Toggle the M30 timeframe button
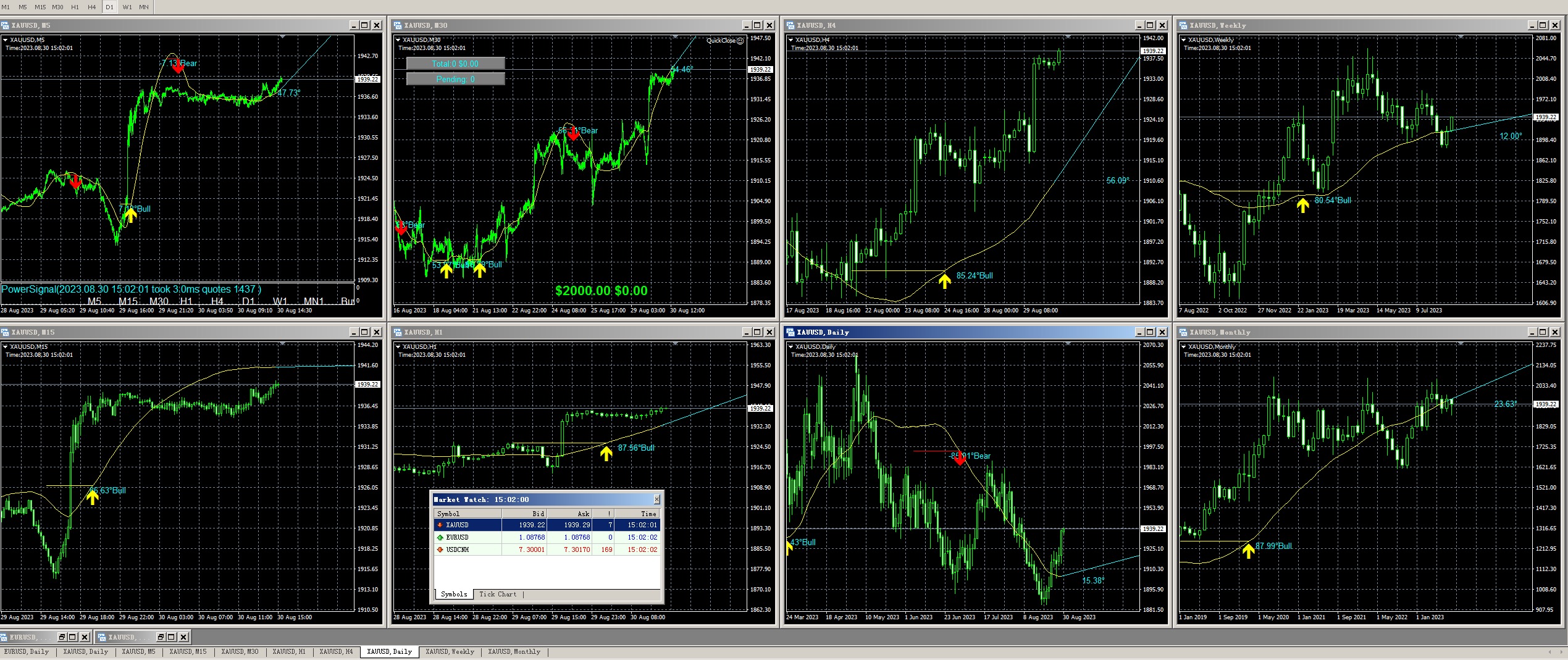Viewport: 1568px width, 660px height. [x=57, y=7]
